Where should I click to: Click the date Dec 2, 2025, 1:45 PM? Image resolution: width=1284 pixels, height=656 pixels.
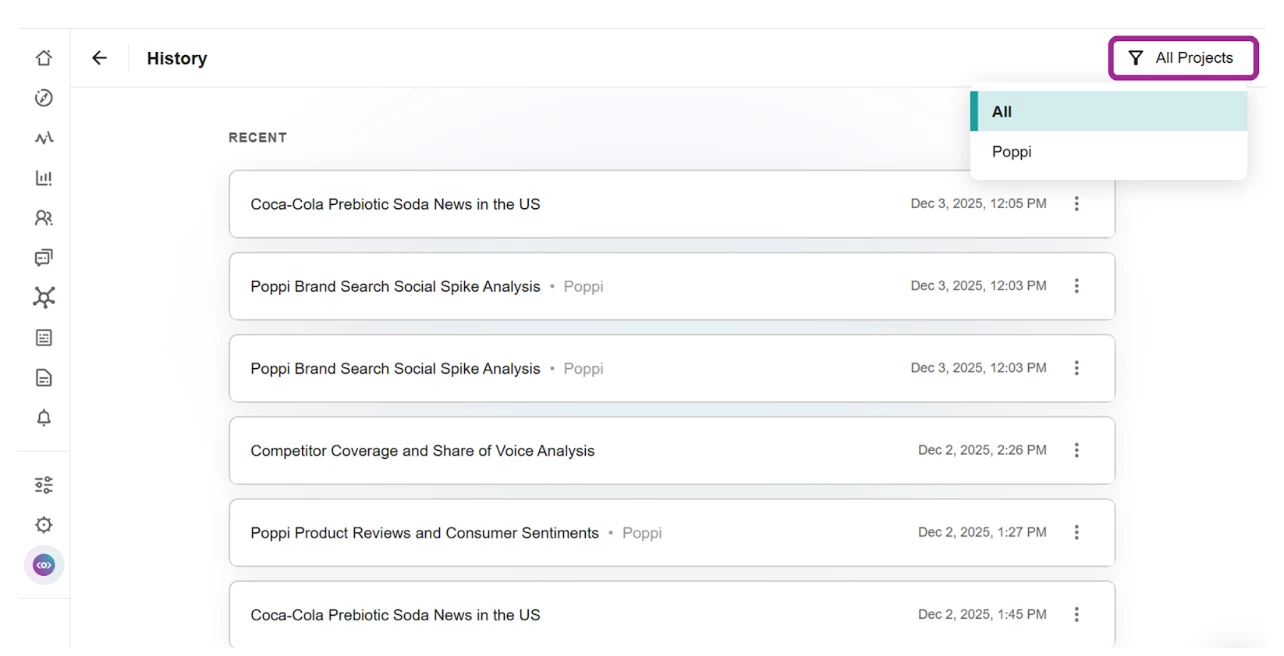pyautogui.click(x=982, y=615)
